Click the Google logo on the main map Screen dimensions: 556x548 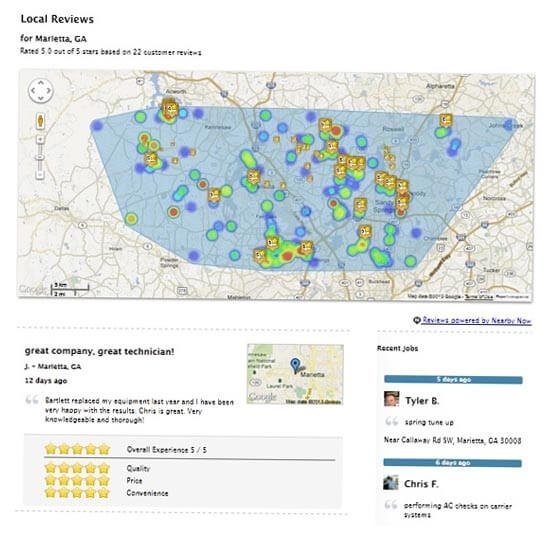[32, 290]
